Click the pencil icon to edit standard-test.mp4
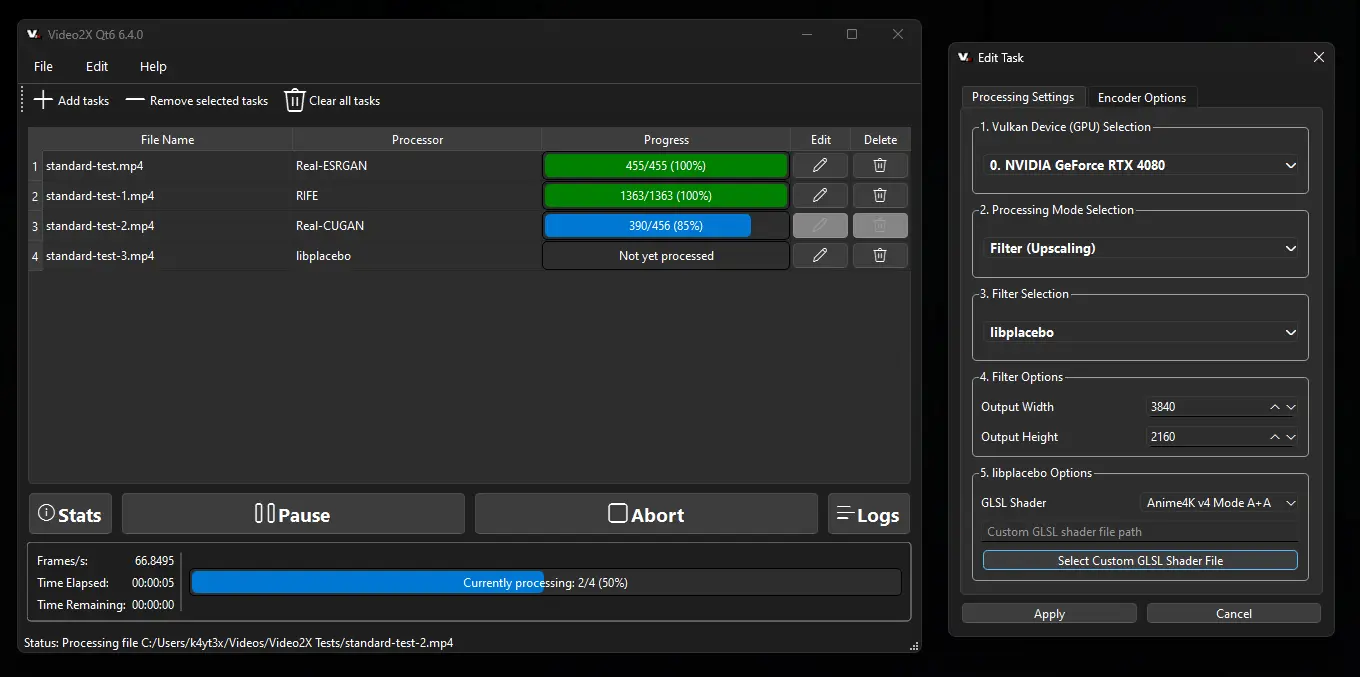Screen dimensions: 1360x677 point(819,165)
